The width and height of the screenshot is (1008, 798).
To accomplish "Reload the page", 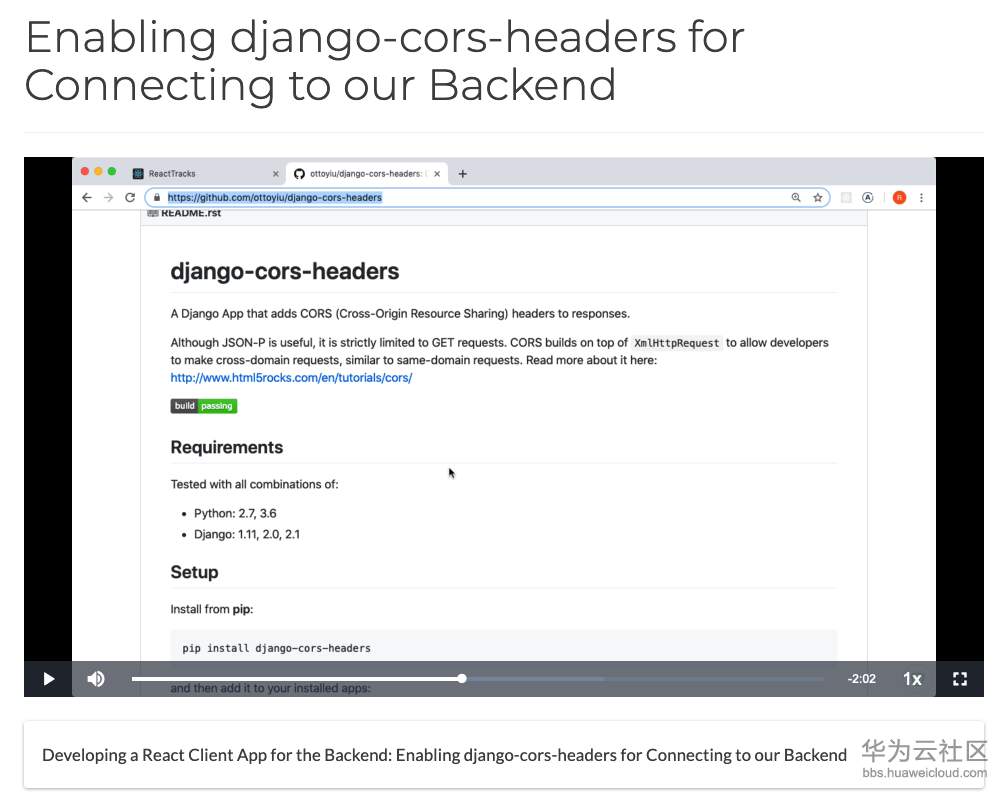I will pyautogui.click(x=130, y=197).
